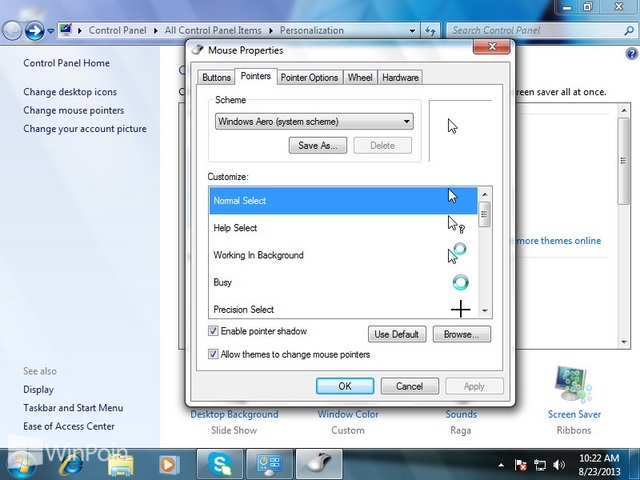Open Change mouse pointers link

tap(73, 110)
